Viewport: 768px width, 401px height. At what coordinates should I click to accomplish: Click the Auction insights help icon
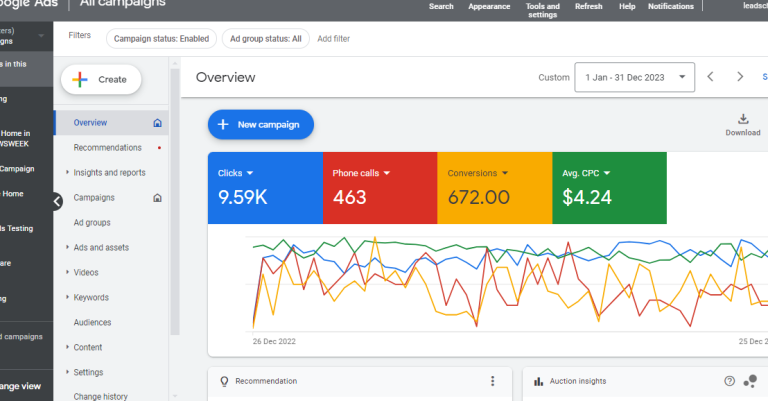pyautogui.click(x=729, y=381)
